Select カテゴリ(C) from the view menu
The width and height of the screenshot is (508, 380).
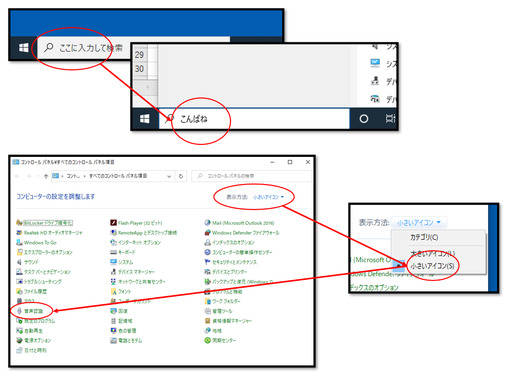[424, 237]
